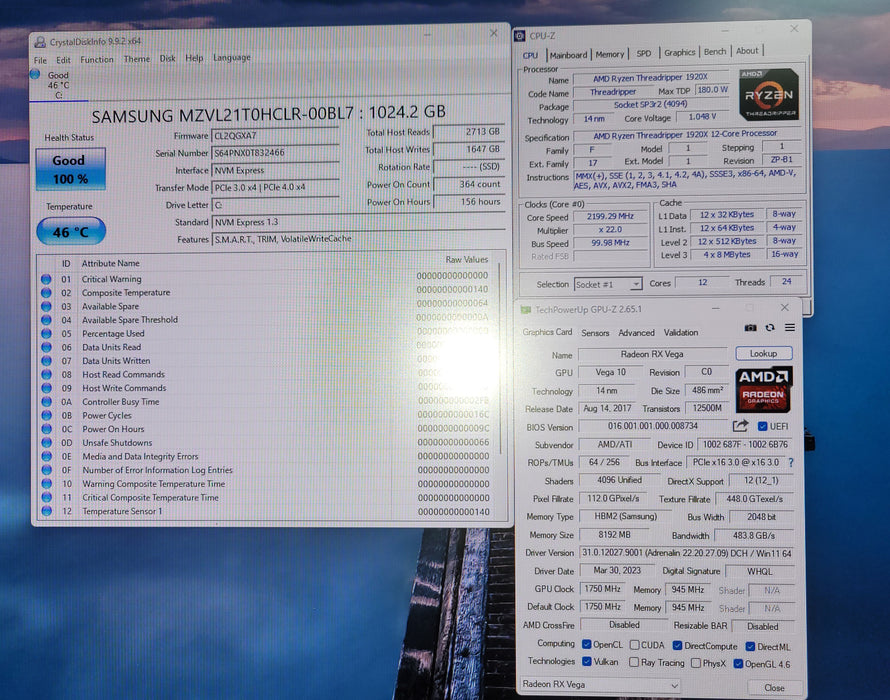The image size is (890, 700).
Task: Open the GPU-Z hamburger menu icon
Action: coord(790,328)
